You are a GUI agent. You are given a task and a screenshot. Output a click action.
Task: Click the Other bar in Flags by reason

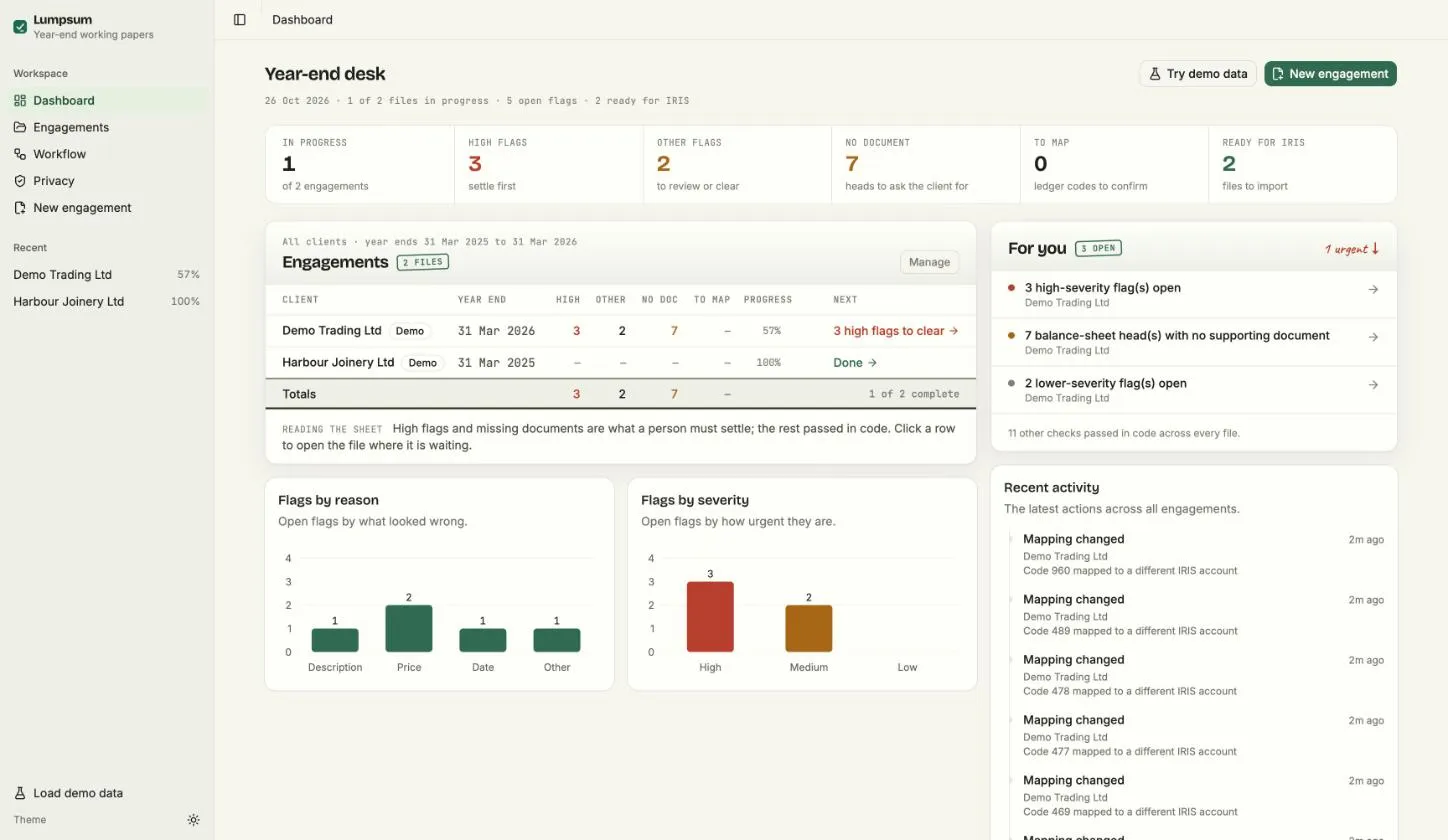click(557, 640)
